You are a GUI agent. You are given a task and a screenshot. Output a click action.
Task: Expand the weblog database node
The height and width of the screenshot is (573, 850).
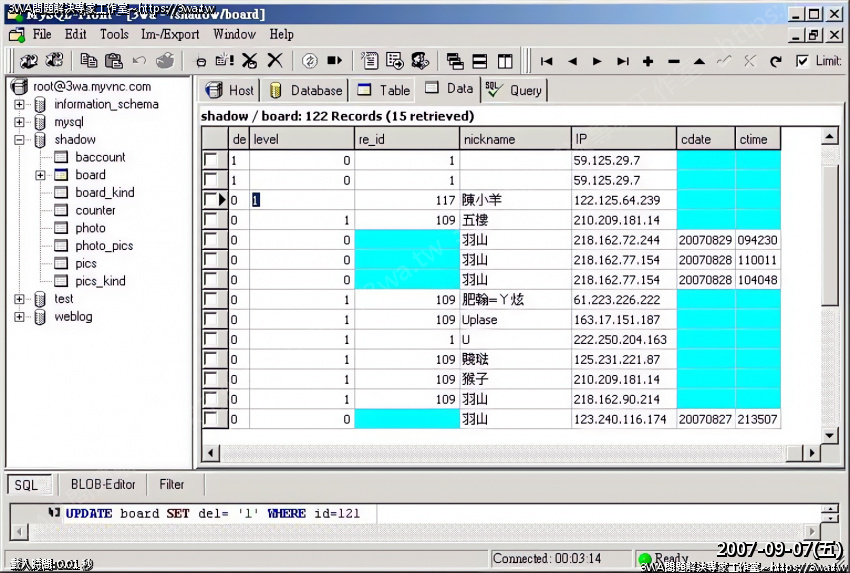coord(20,317)
